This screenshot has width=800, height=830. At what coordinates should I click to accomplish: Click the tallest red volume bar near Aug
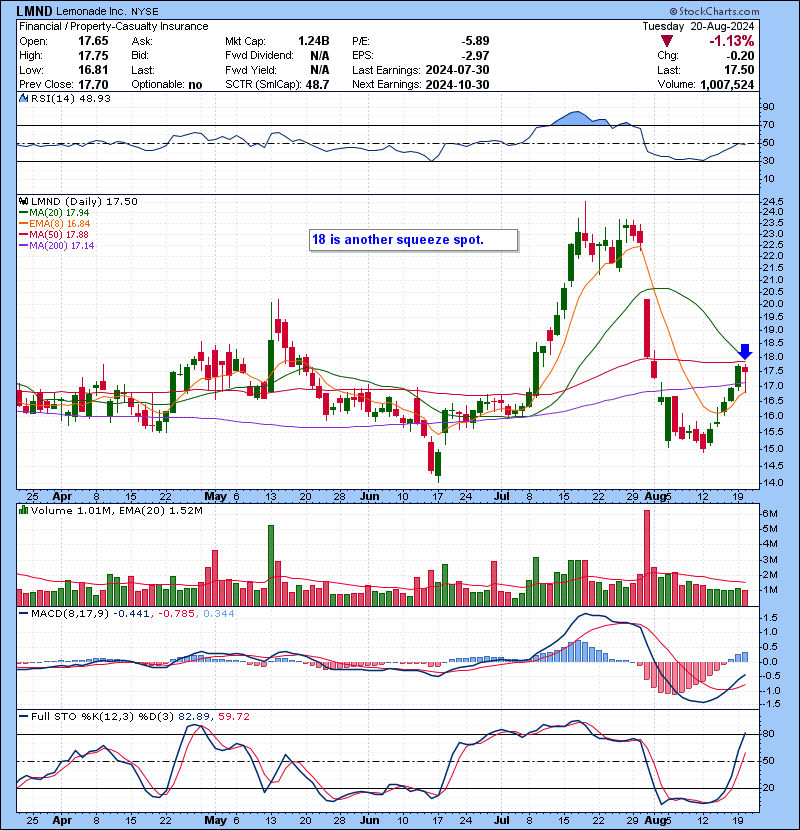[x=646, y=558]
